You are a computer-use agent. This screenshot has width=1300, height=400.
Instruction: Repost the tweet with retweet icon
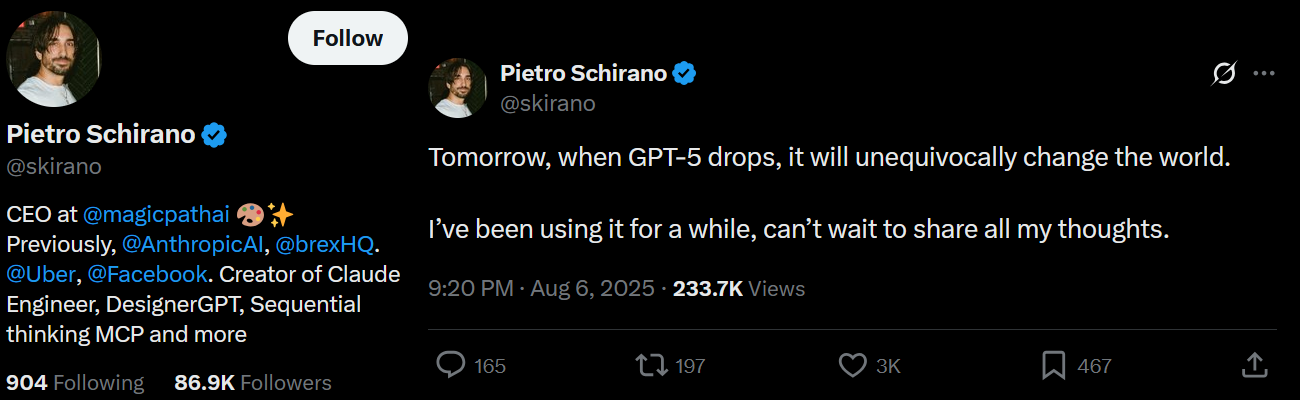(652, 366)
